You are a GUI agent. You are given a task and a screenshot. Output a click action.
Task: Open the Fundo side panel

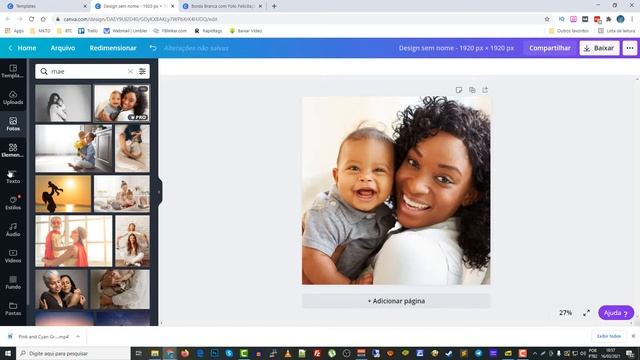[x=13, y=282]
